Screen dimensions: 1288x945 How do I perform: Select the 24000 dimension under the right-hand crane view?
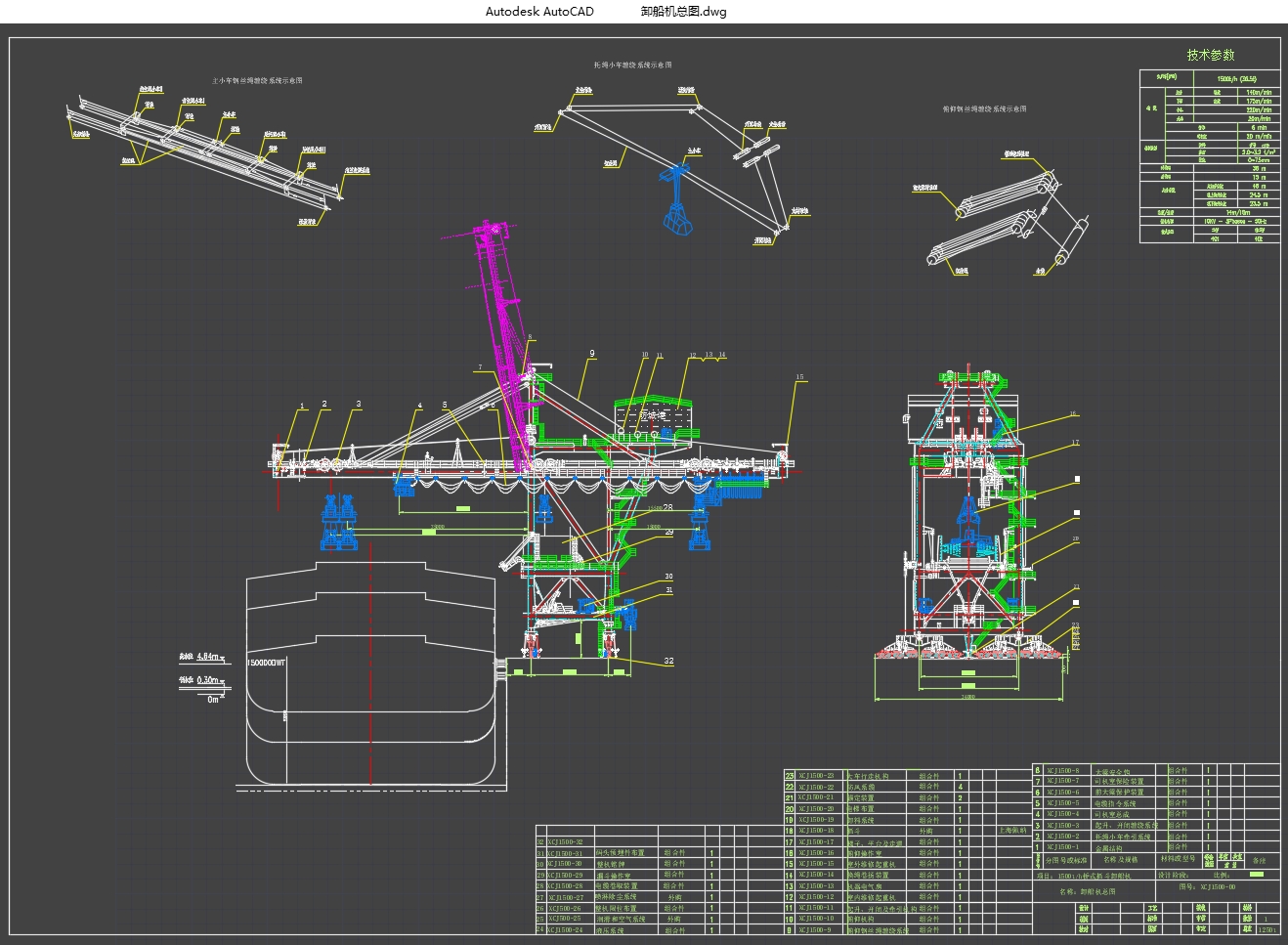coord(967,698)
